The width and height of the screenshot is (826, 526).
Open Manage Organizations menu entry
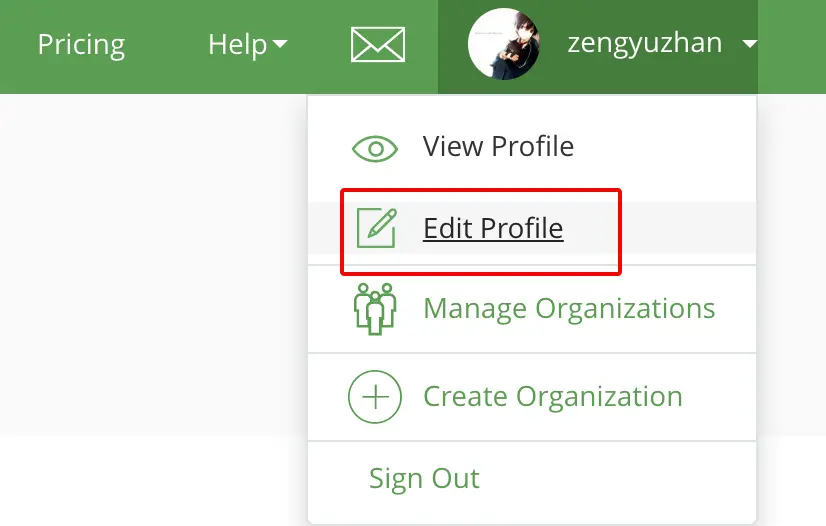569,309
